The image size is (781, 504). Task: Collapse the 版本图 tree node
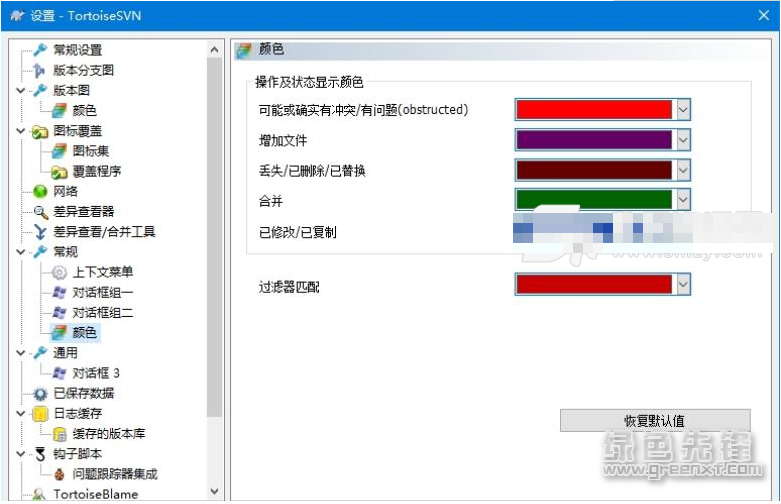point(20,90)
